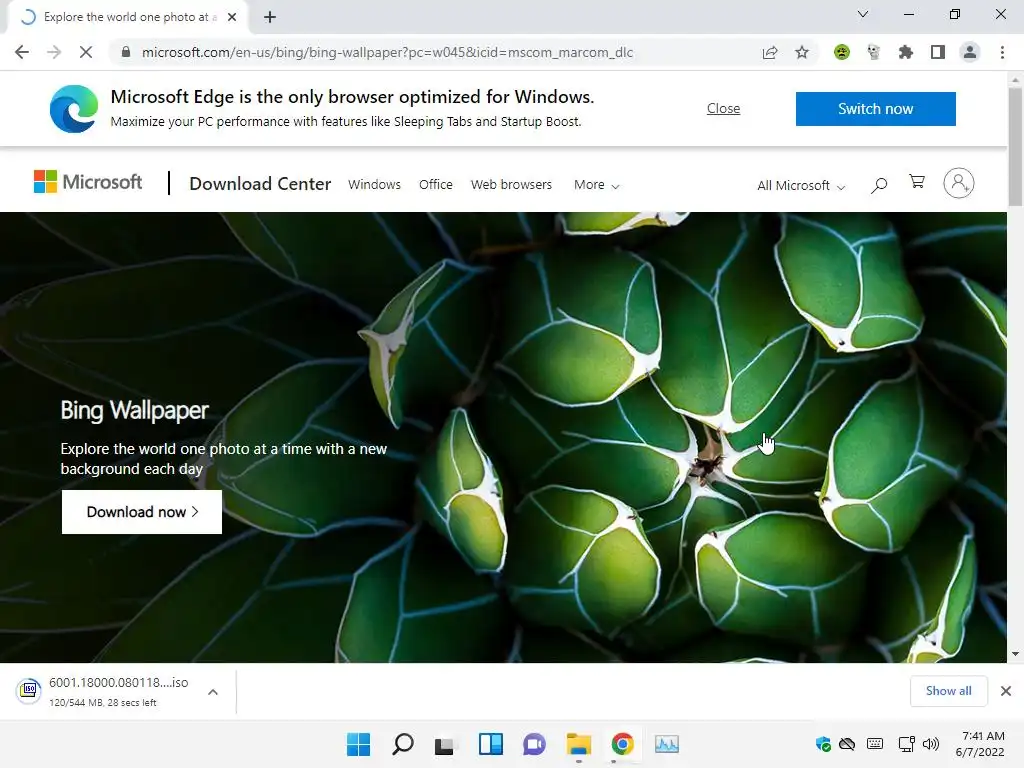
Task: Open the skull extension icon
Action: click(874, 52)
